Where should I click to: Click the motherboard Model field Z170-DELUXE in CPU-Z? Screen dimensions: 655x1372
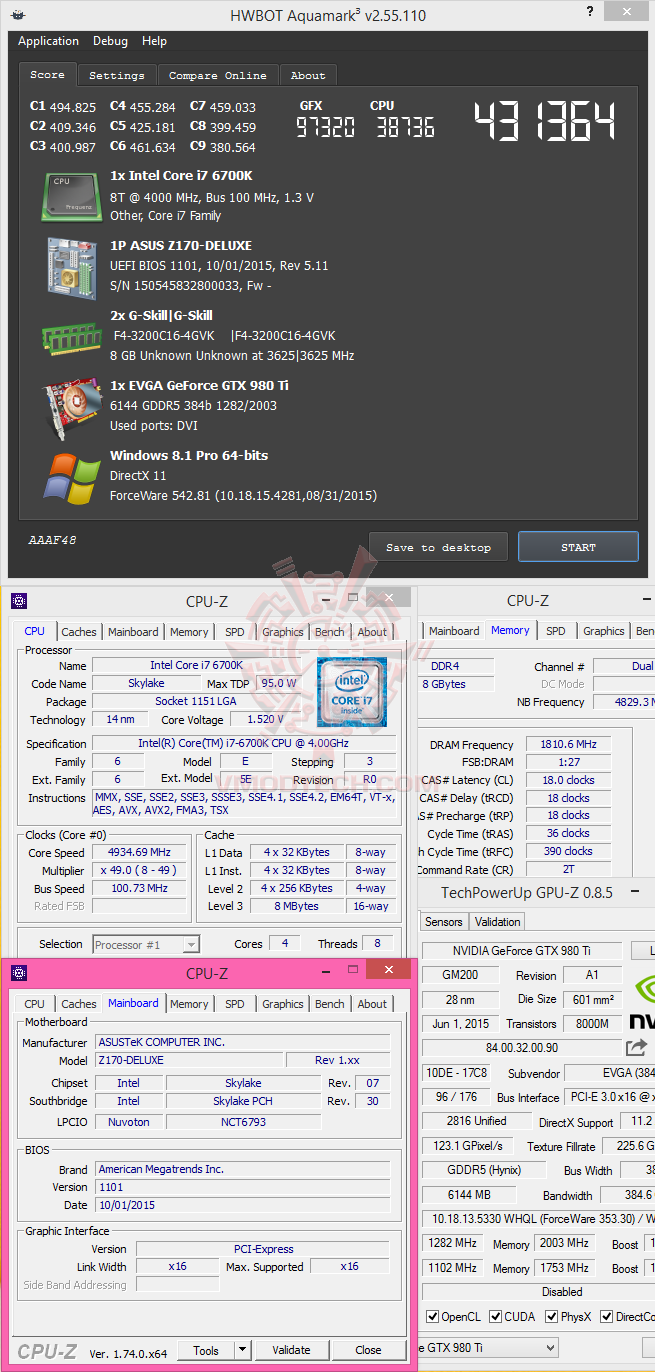(x=189, y=1060)
